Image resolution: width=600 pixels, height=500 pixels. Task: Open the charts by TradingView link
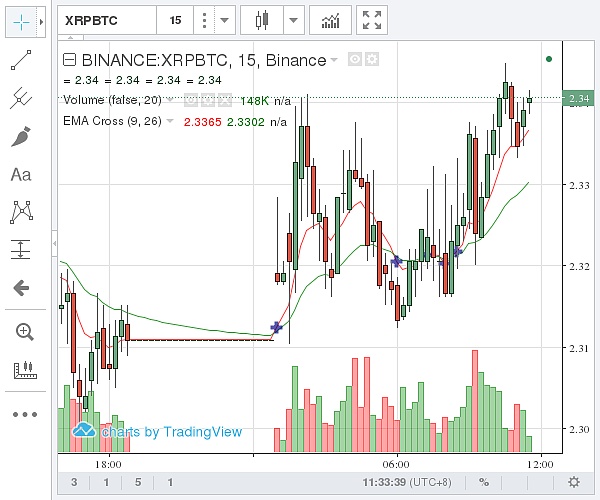158,432
